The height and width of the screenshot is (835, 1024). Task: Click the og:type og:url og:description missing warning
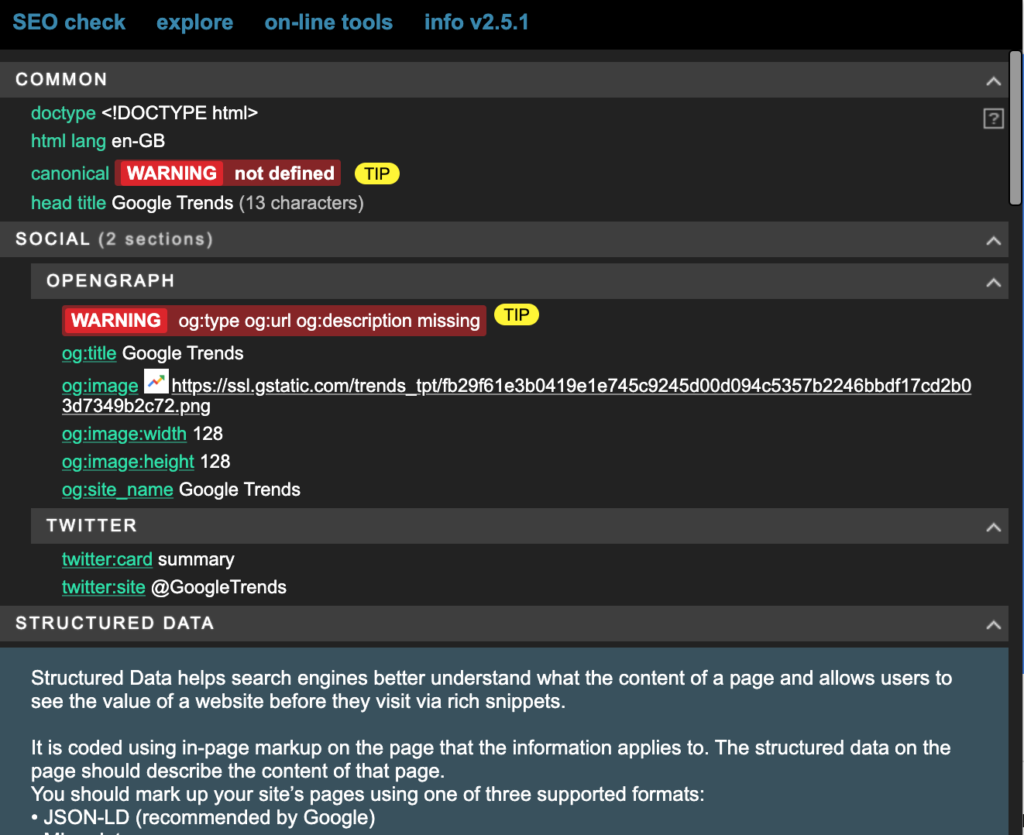click(x=274, y=321)
